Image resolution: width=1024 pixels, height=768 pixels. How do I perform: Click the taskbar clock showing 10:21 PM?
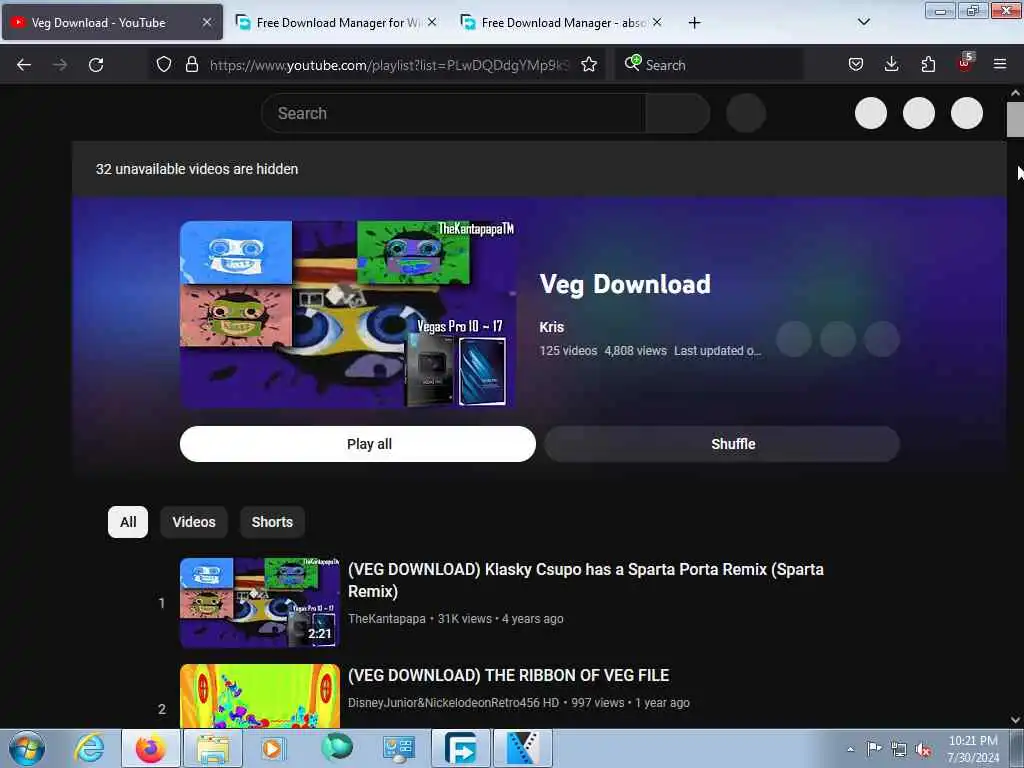[x=973, y=749]
